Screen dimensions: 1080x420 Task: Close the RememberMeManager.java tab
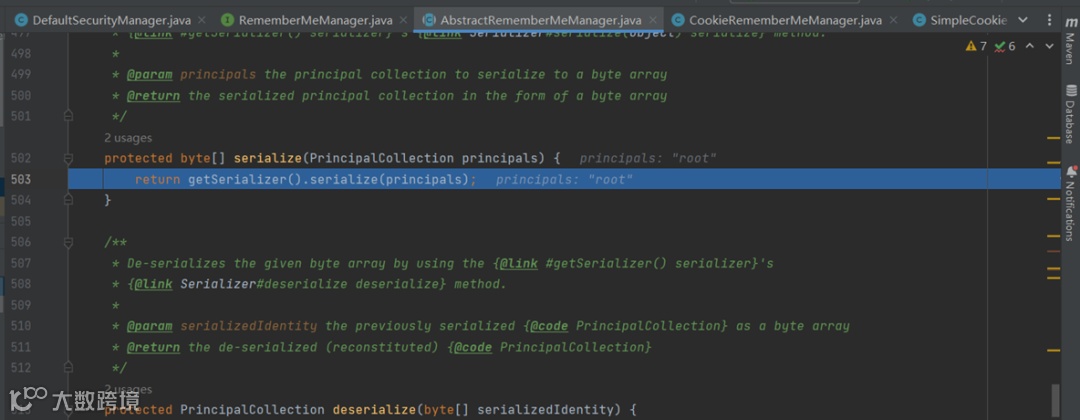[402, 21]
